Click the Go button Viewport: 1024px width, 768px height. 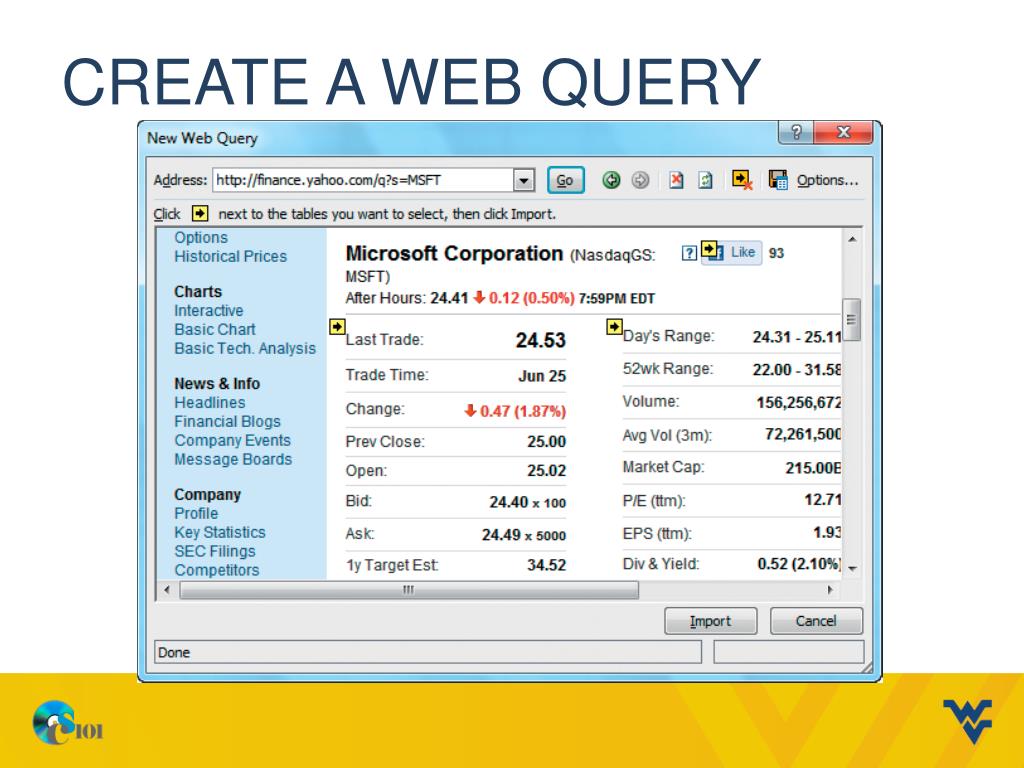click(x=565, y=180)
